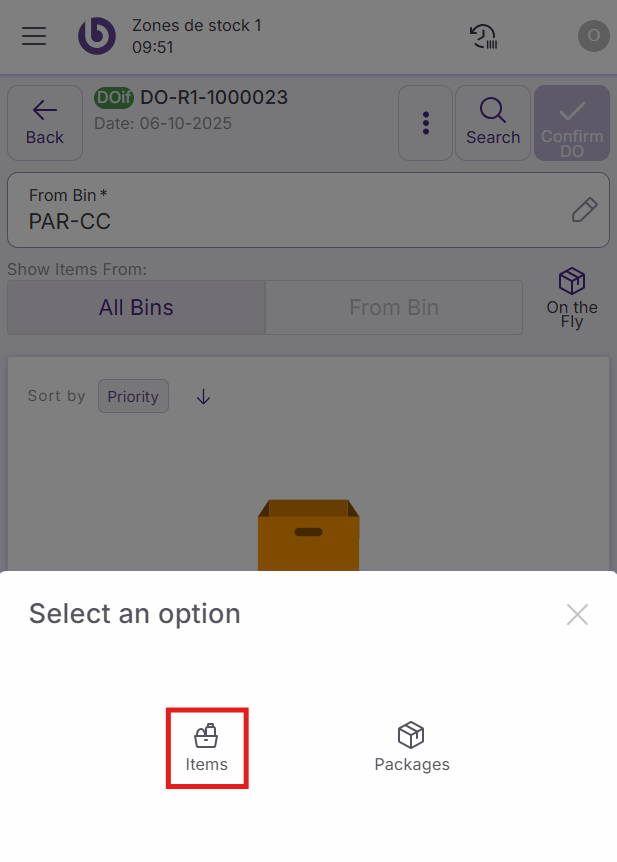This screenshot has height=862, width=617.
Task: Open the user avatar profile
Action: click(593, 36)
